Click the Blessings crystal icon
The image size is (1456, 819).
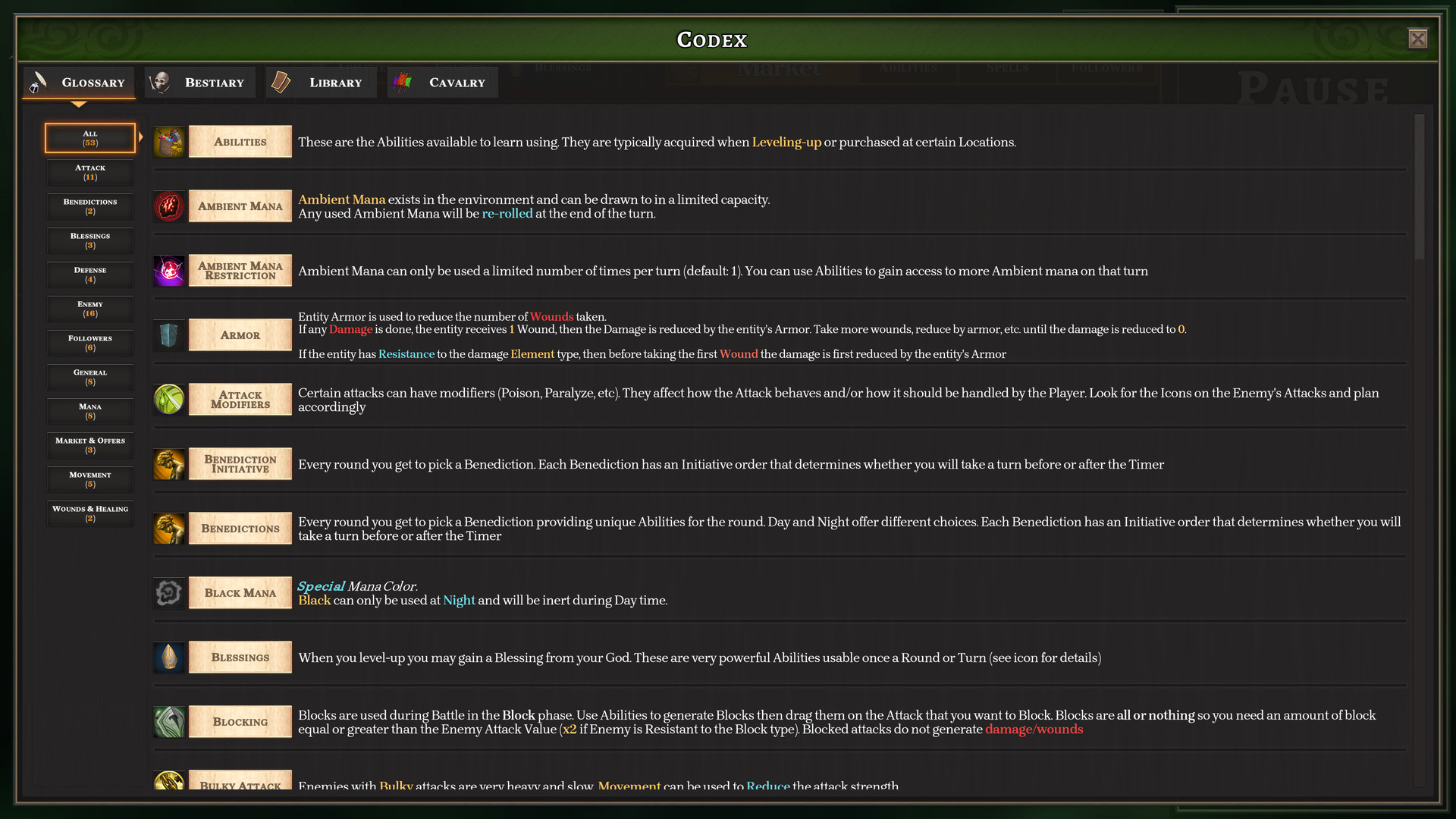(x=168, y=657)
